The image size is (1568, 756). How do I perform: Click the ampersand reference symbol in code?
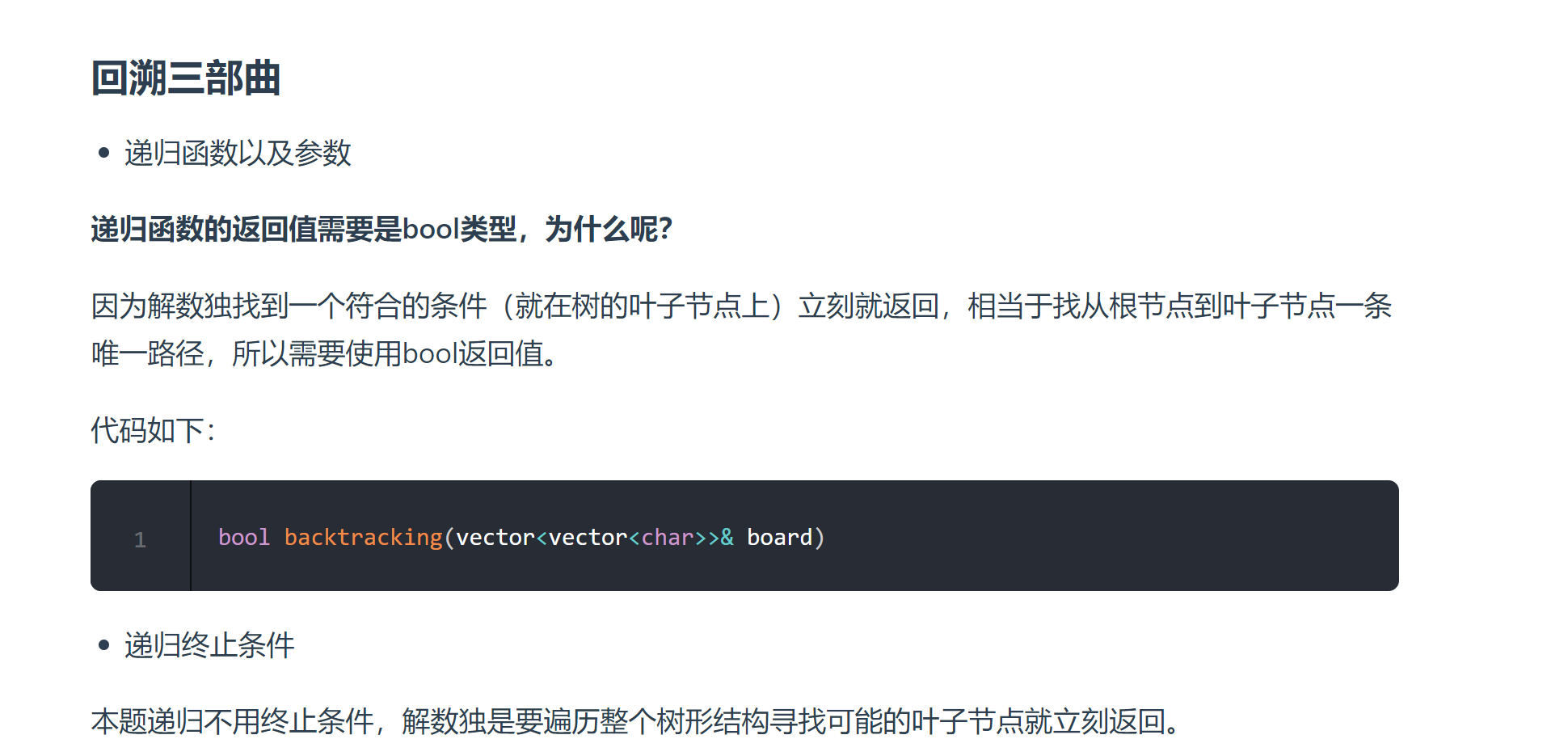727,538
